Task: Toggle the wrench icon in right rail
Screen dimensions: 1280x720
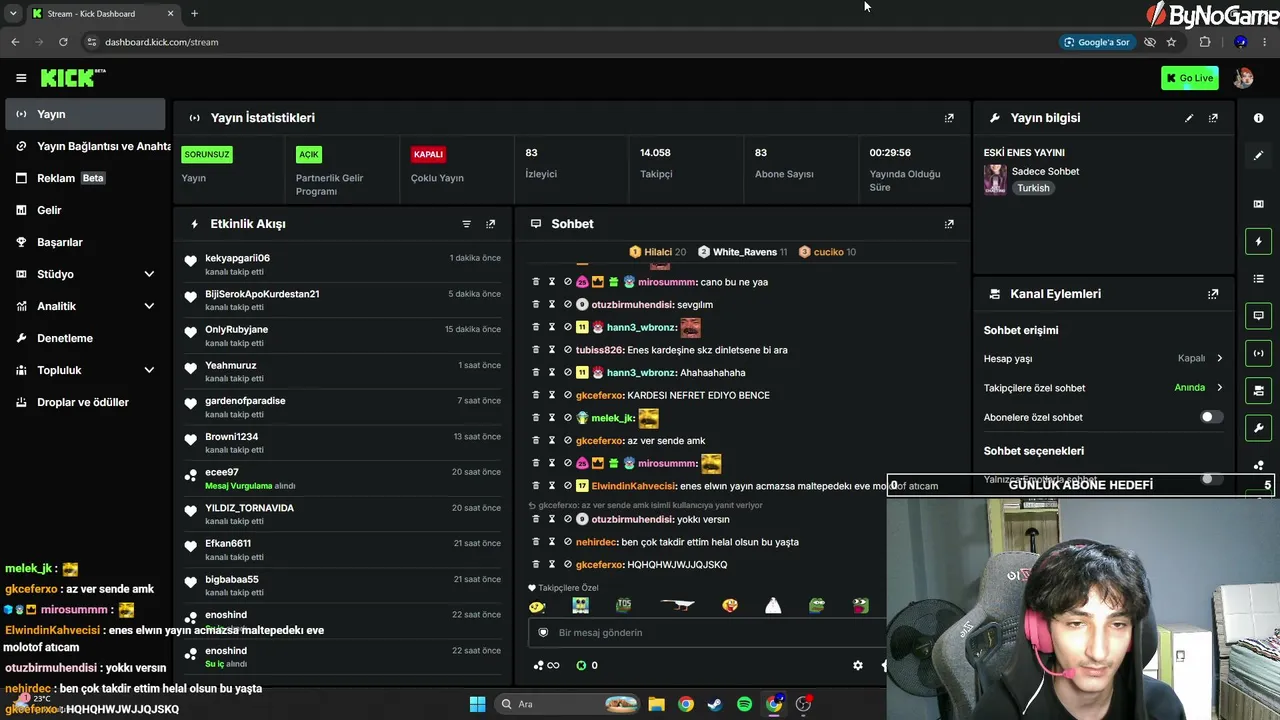Action: [1258, 428]
